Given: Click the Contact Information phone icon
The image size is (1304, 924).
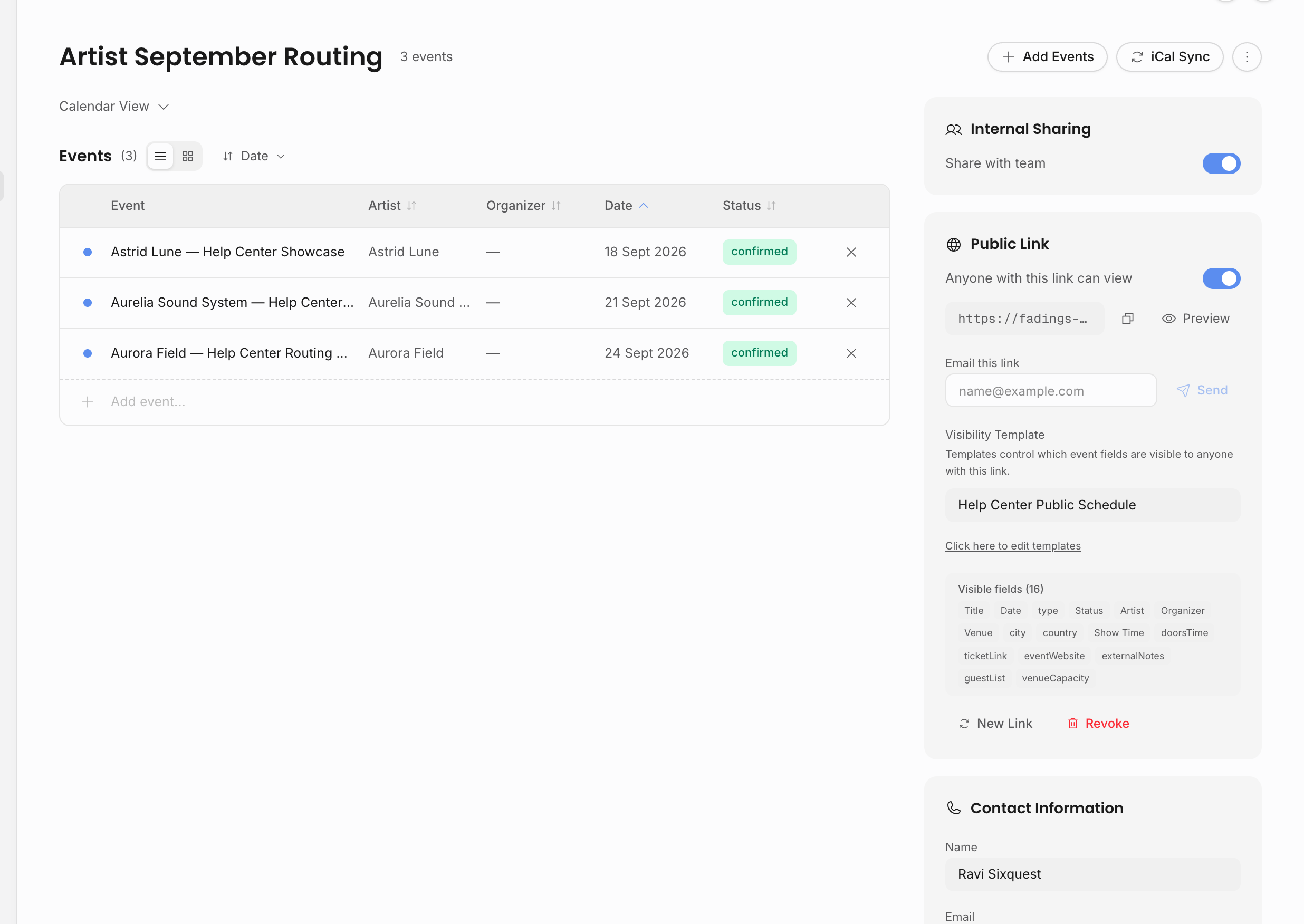Looking at the screenshot, I should pos(954,808).
